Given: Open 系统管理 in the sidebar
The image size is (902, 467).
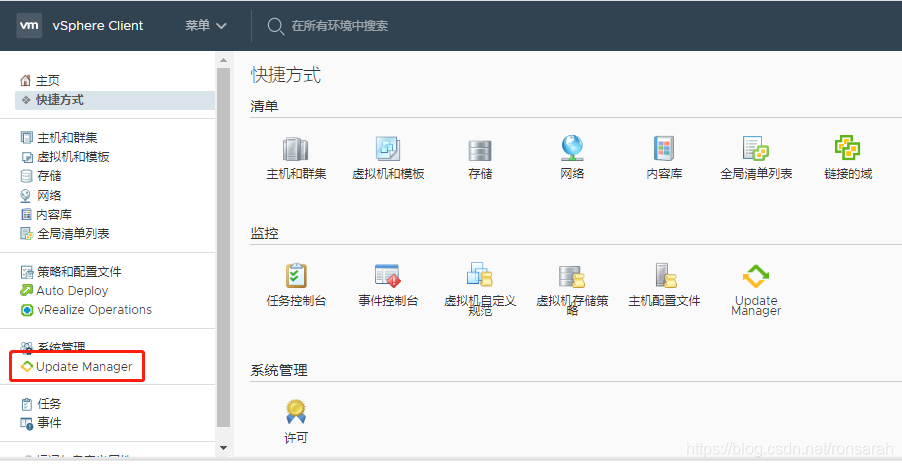Looking at the screenshot, I should (53, 346).
